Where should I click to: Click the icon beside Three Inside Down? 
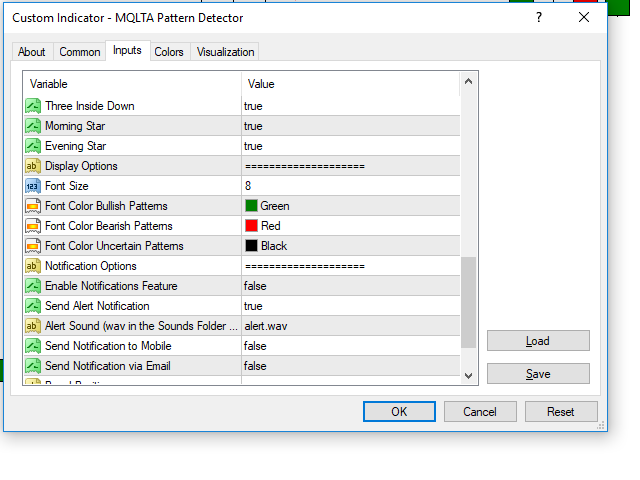point(33,106)
